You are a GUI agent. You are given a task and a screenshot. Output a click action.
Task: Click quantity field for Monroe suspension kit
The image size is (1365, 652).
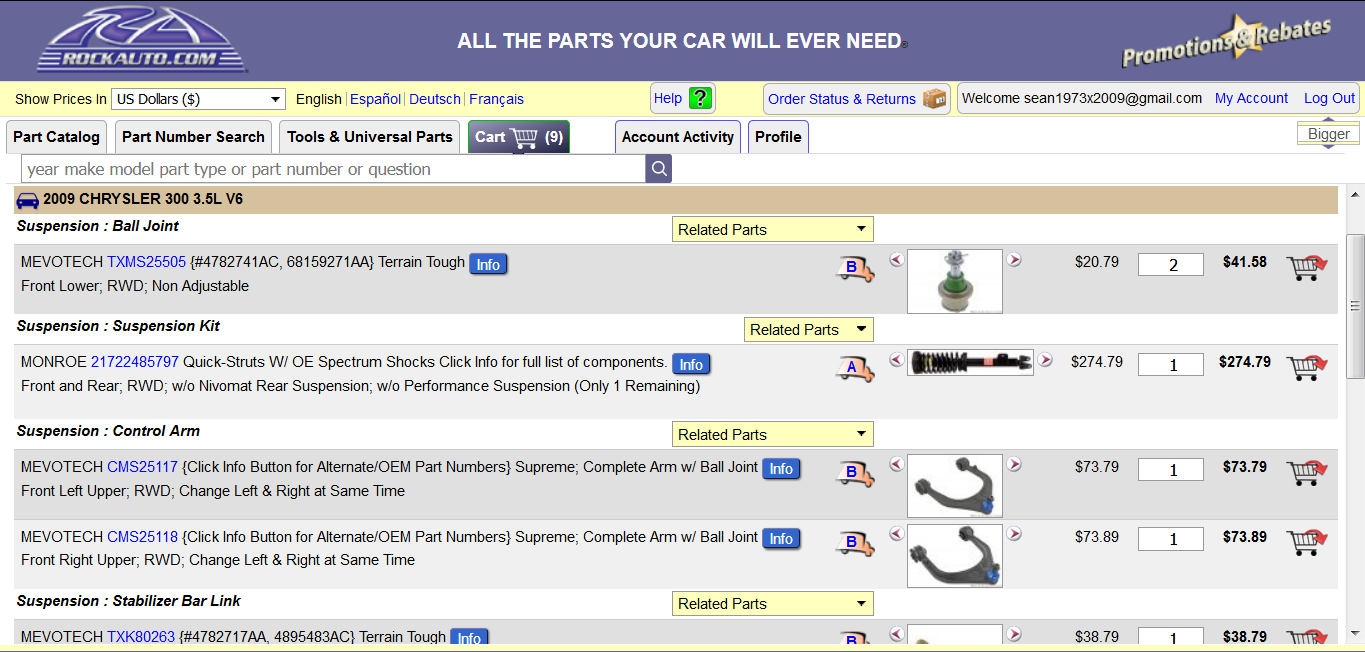tap(1171, 365)
